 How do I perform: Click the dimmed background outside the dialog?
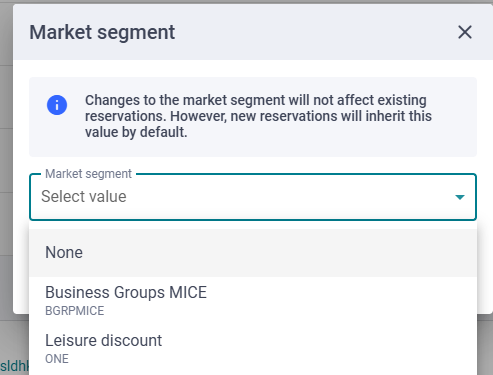[6, 167]
